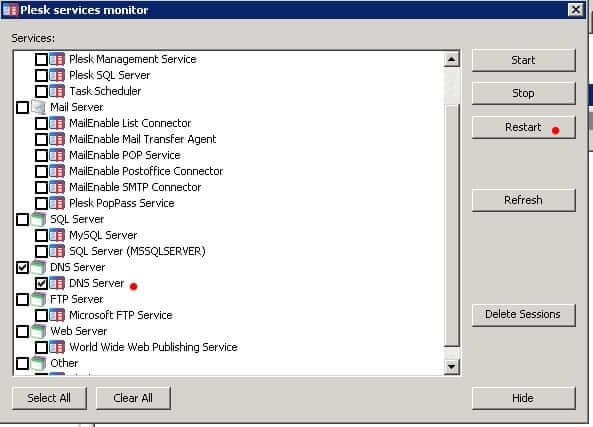This screenshot has width=593, height=427.
Task: Click the SQL Server group icon
Action: click(38, 219)
